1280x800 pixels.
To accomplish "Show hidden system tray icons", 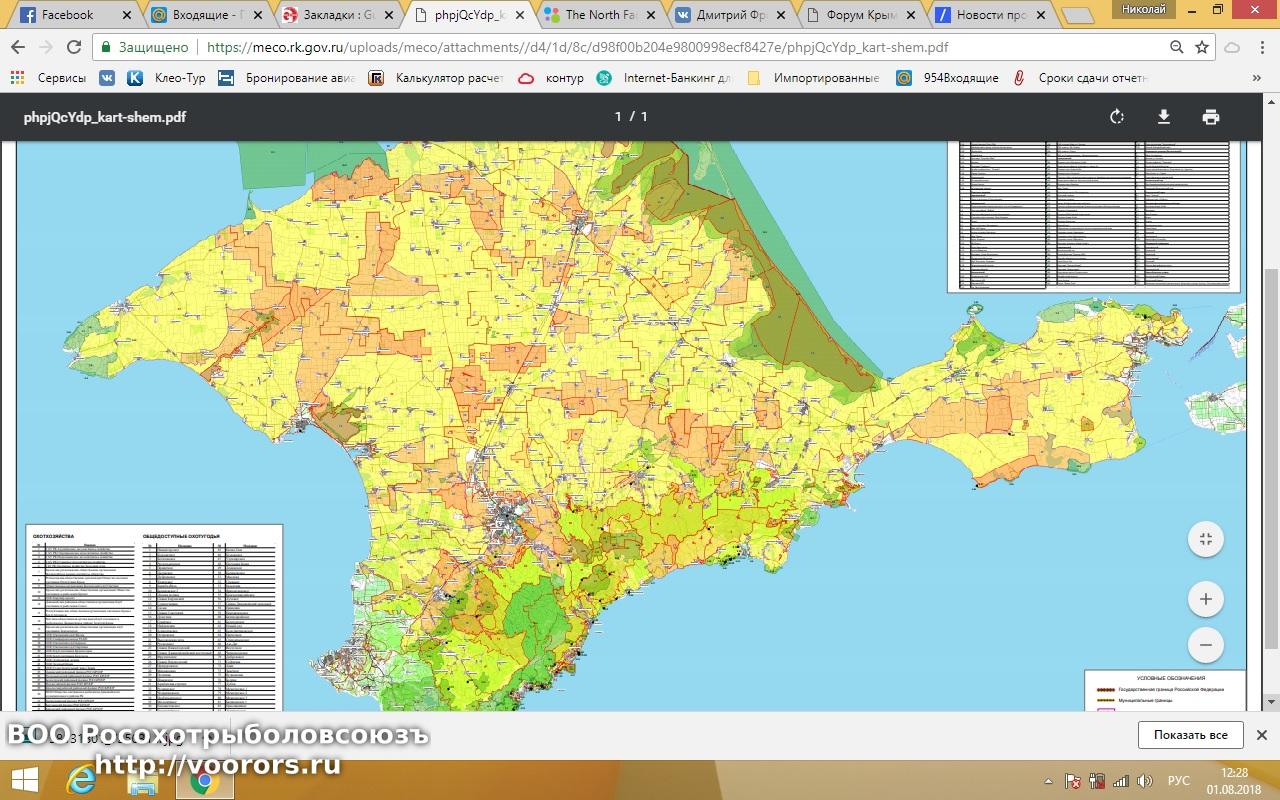I will [1048, 781].
